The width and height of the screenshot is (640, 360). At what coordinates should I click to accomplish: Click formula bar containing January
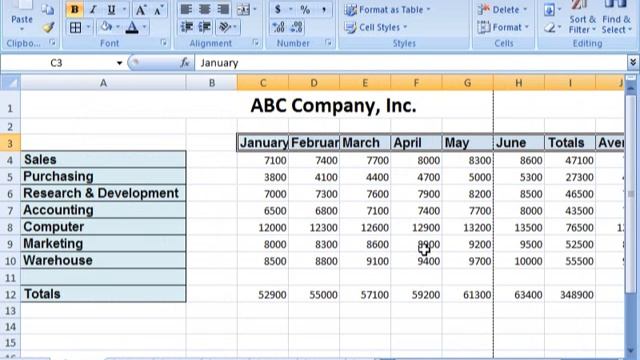coord(411,63)
